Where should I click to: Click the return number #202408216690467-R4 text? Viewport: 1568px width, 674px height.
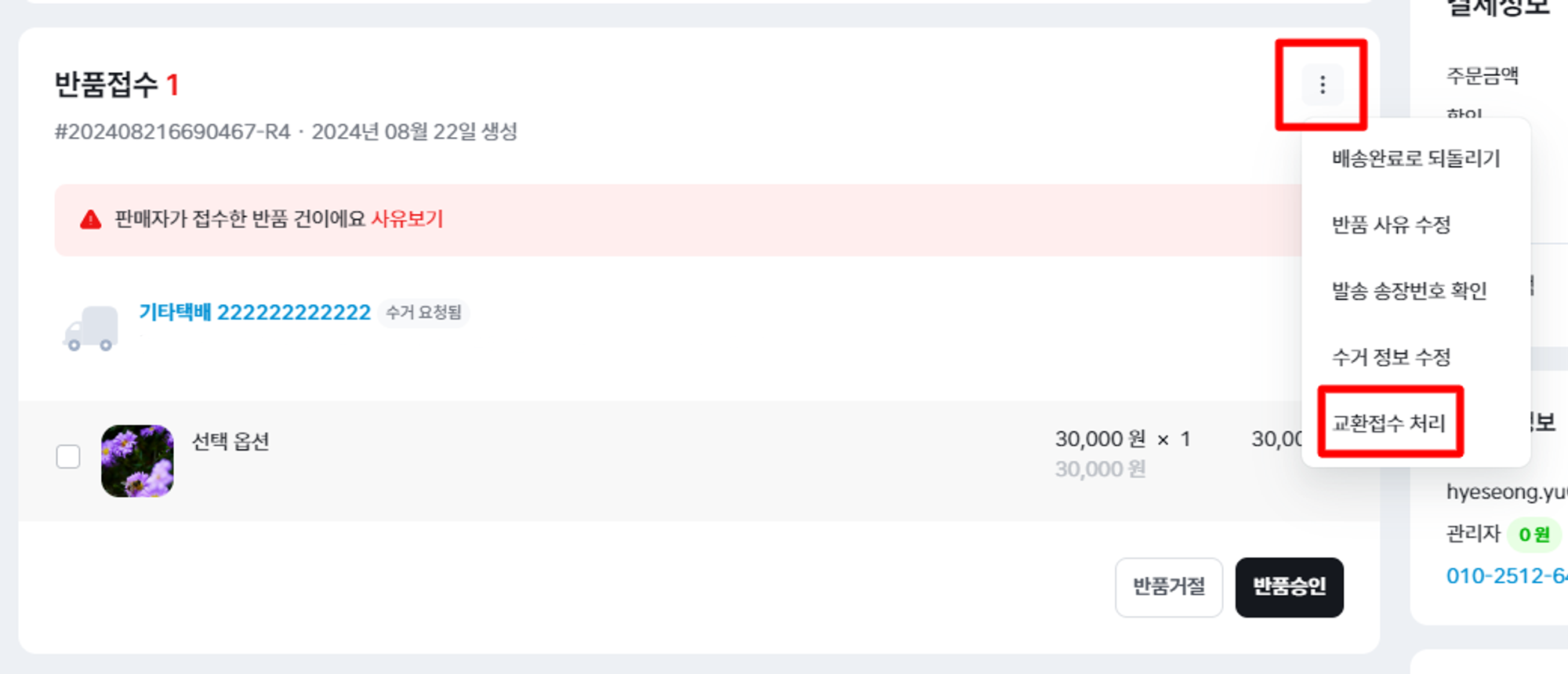(172, 132)
